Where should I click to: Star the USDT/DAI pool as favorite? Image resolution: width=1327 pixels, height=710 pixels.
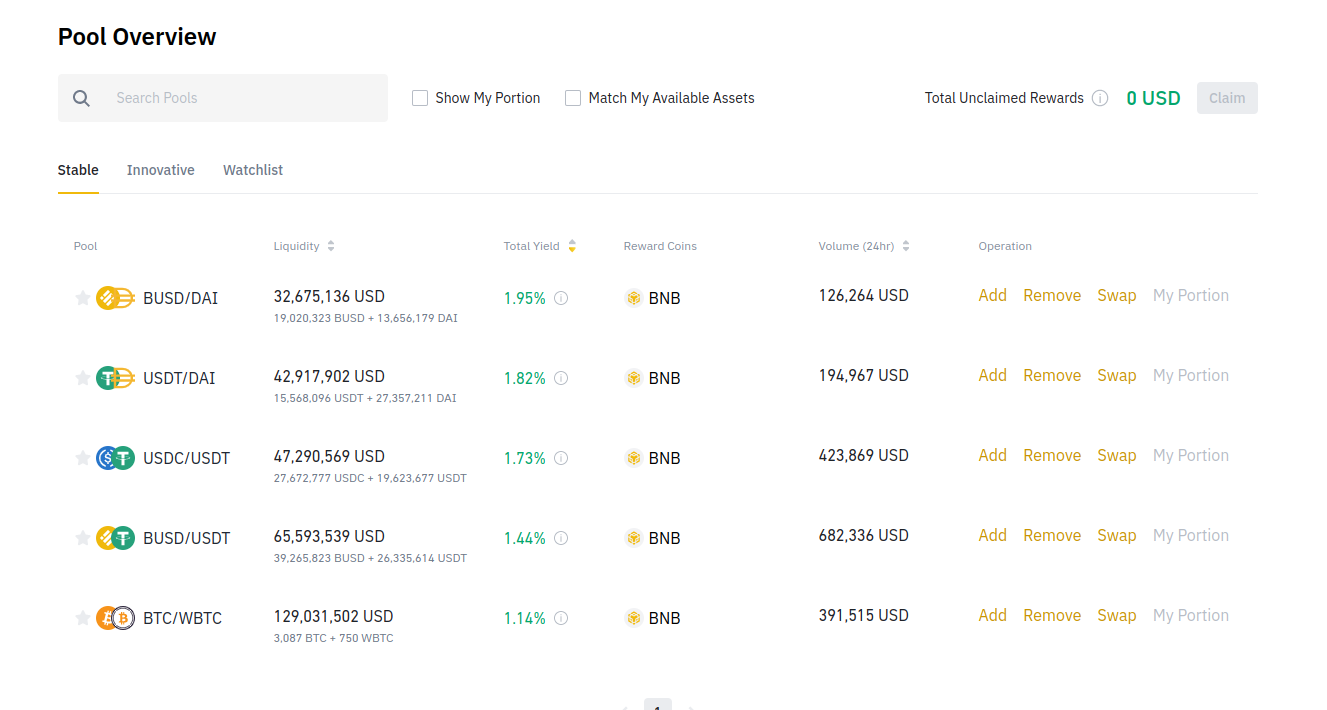click(83, 378)
